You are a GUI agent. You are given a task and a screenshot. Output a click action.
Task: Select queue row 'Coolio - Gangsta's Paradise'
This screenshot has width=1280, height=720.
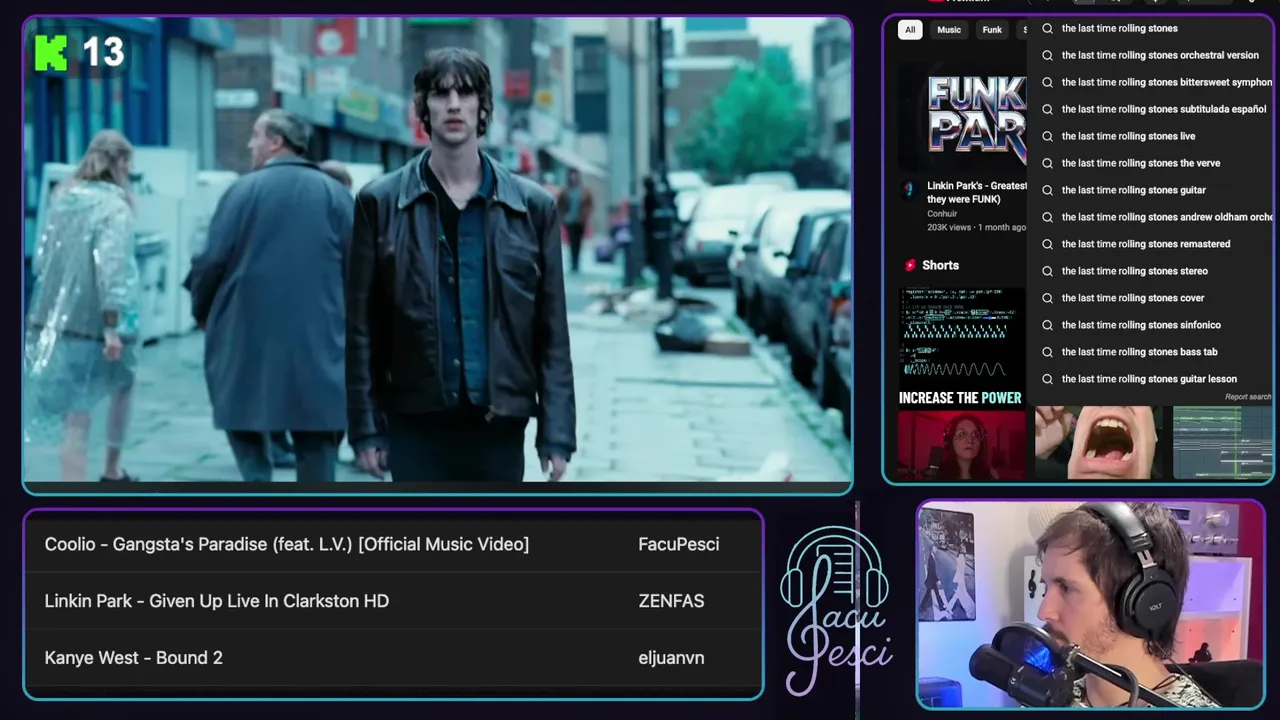[x=393, y=544]
